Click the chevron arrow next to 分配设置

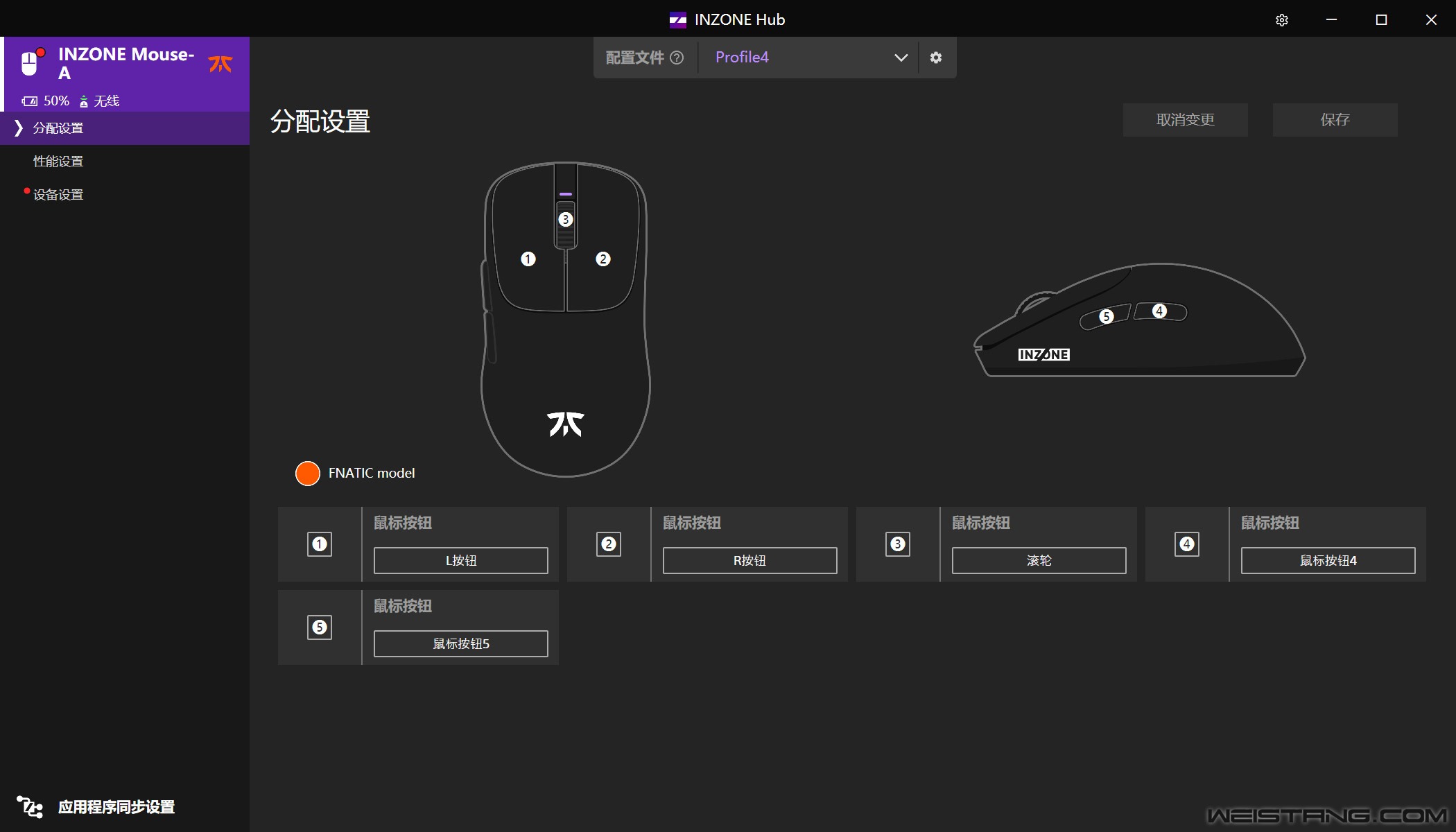pos(19,128)
